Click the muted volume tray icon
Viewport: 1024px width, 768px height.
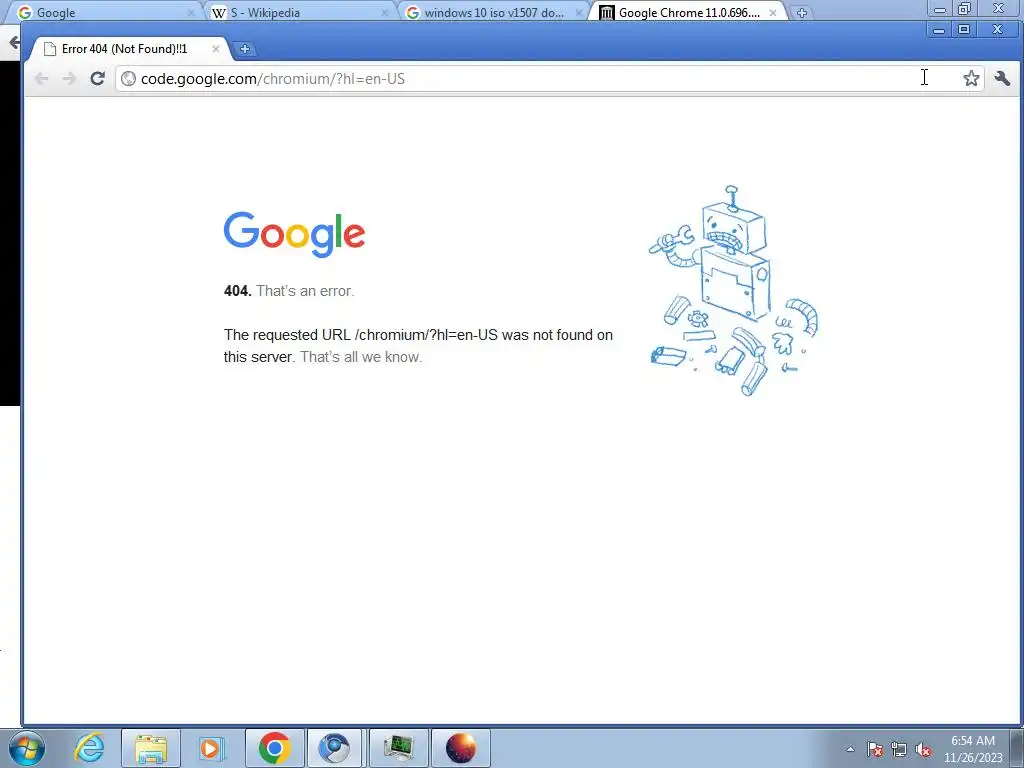click(923, 750)
